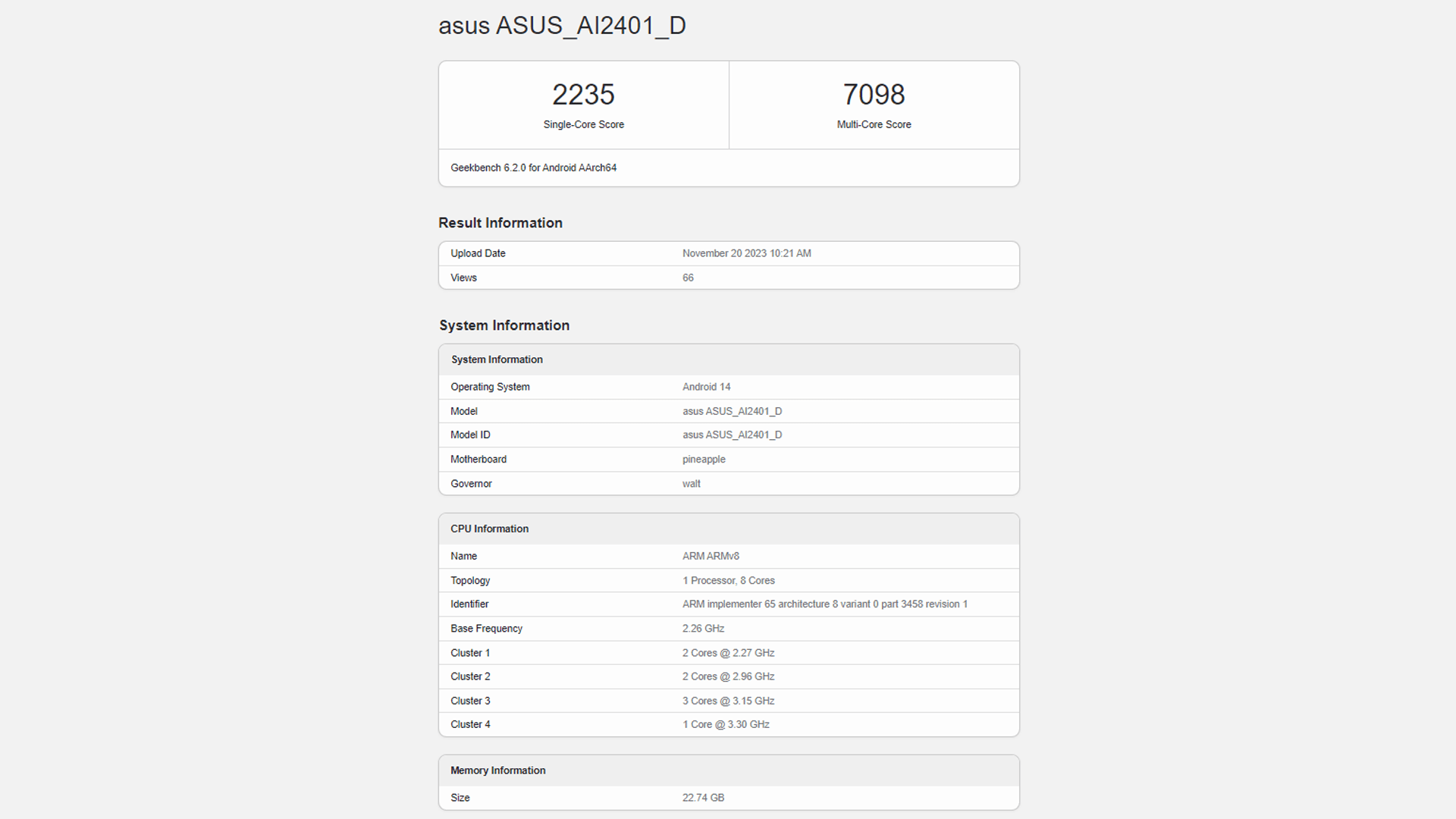This screenshot has height=819, width=1456.
Task: Click the CPU Information panel header
Action: pos(489,529)
